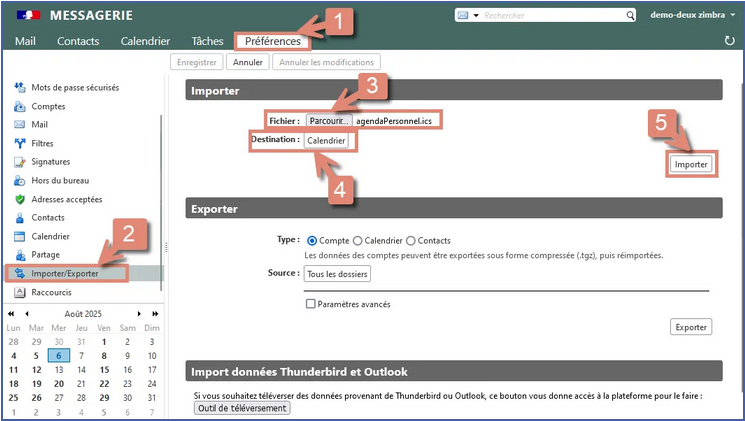Select the Compte export type radio button

[x=313, y=241]
